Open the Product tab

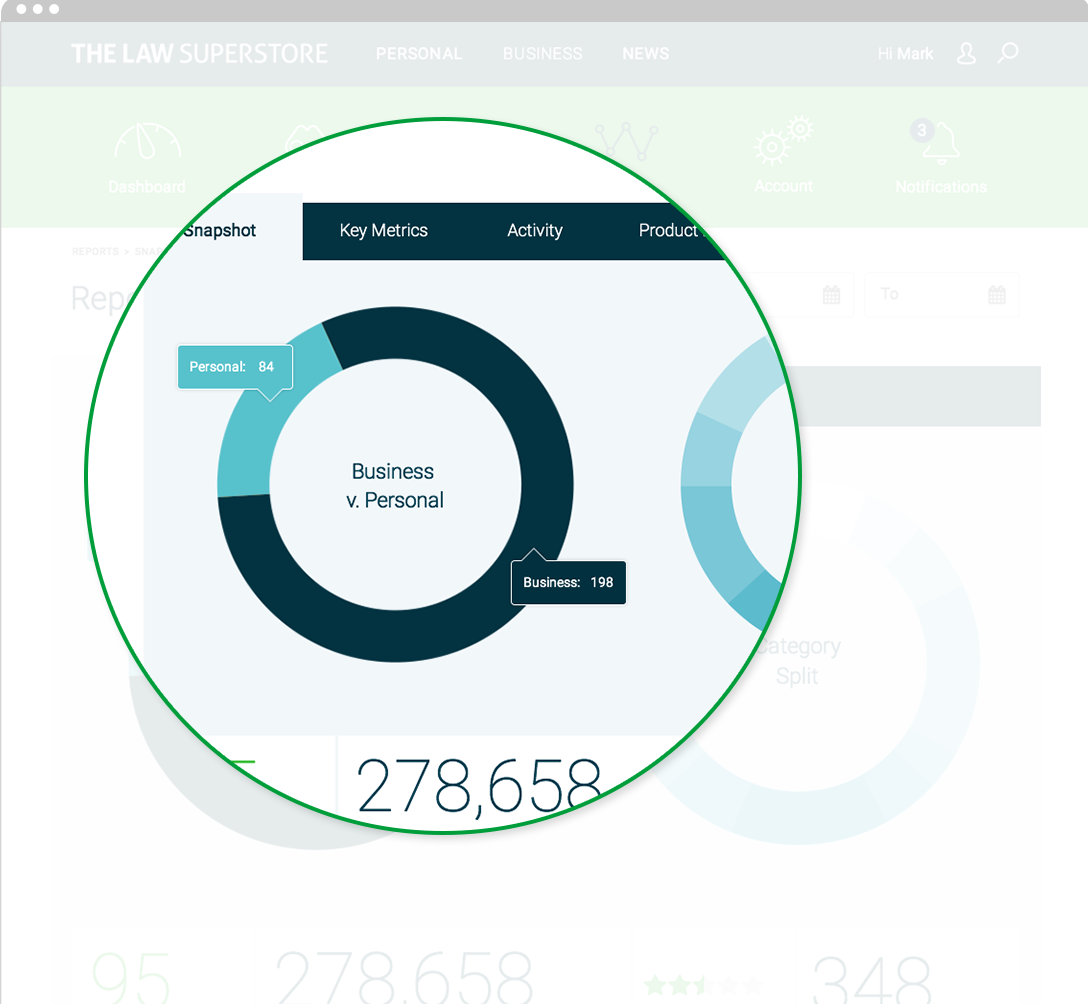pos(668,231)
